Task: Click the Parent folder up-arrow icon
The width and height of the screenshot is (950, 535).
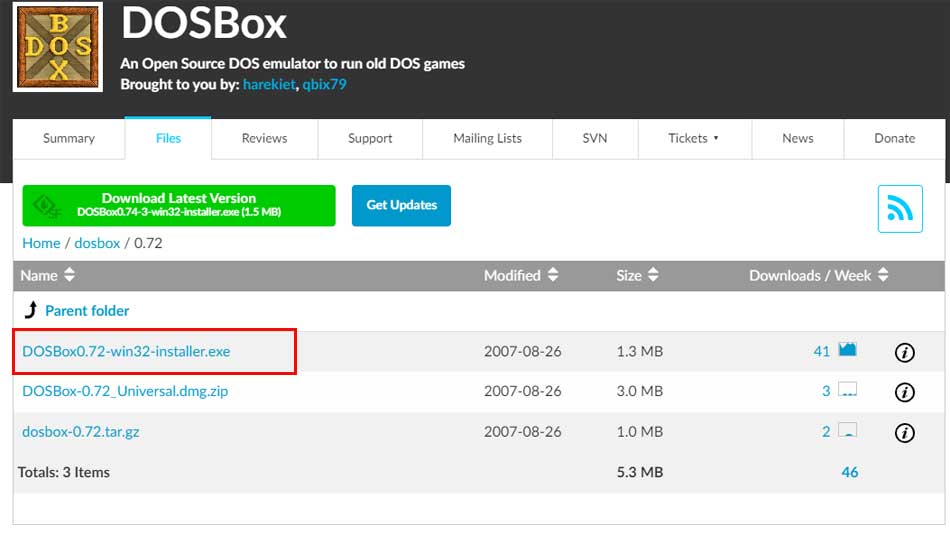Action: tap(31, 310)
